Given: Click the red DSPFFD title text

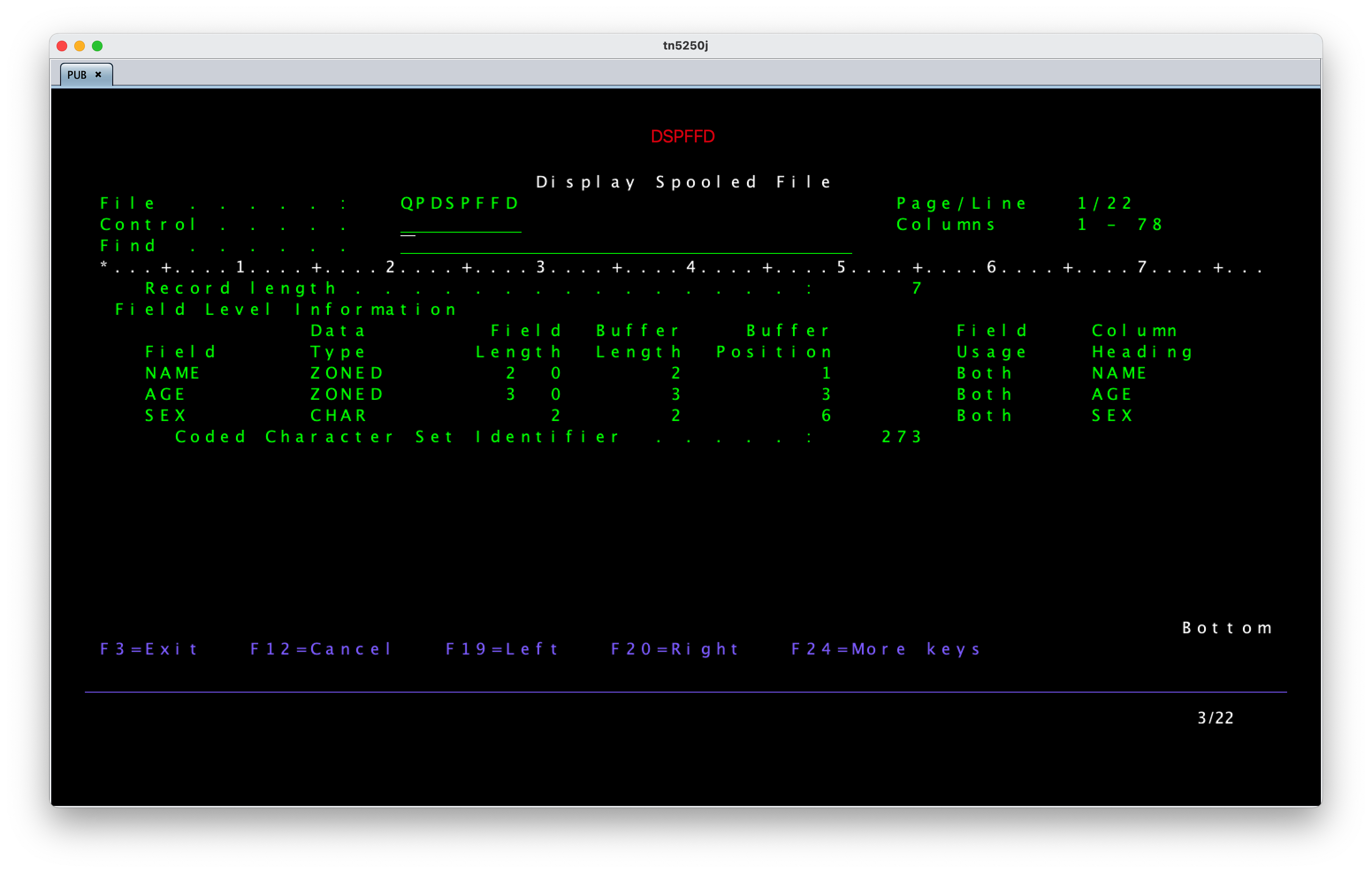Looking at the screenshot, I should [x=682, y=136].
